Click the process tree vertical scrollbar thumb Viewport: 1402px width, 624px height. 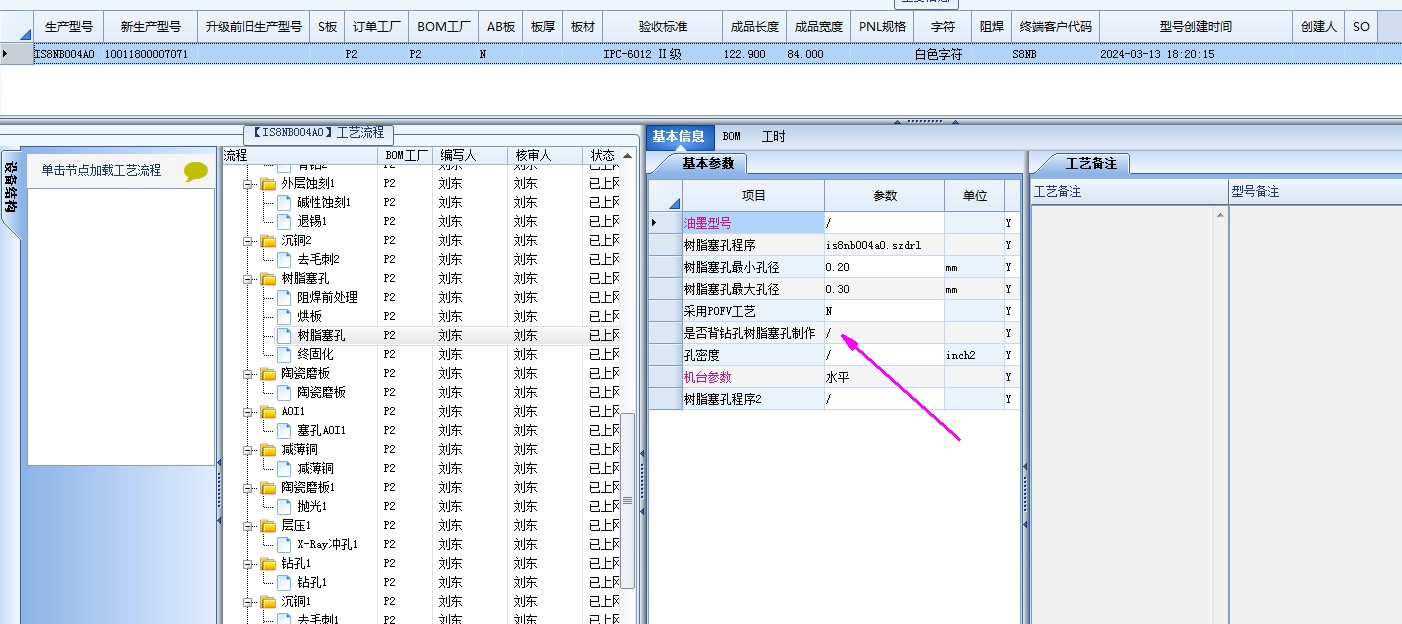[x=627, y=500]
